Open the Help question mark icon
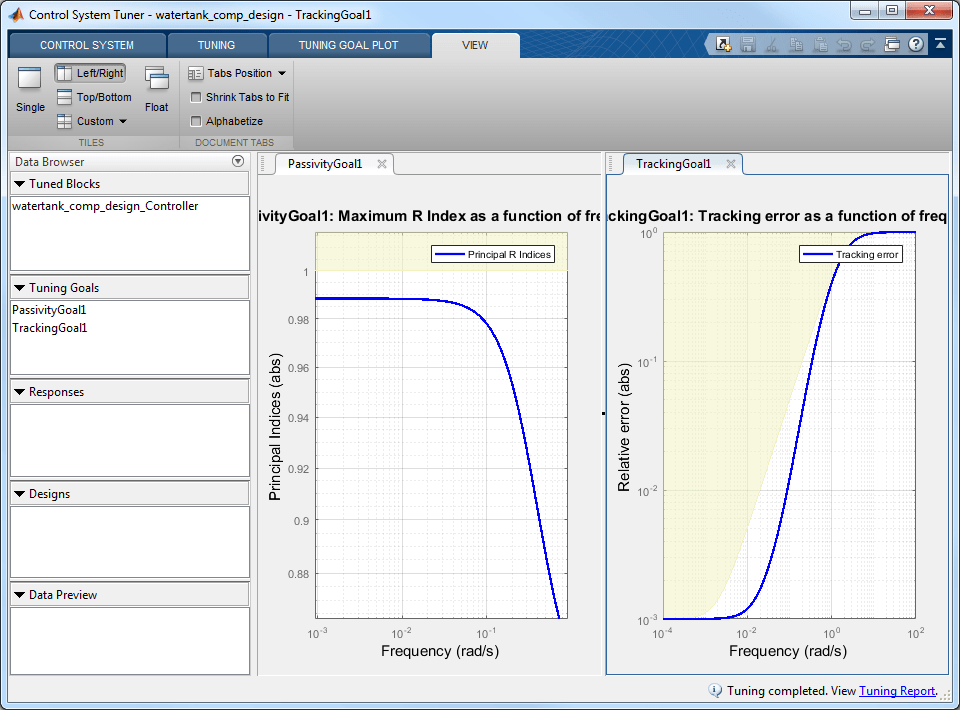960x710 pixels. [915, 45]
